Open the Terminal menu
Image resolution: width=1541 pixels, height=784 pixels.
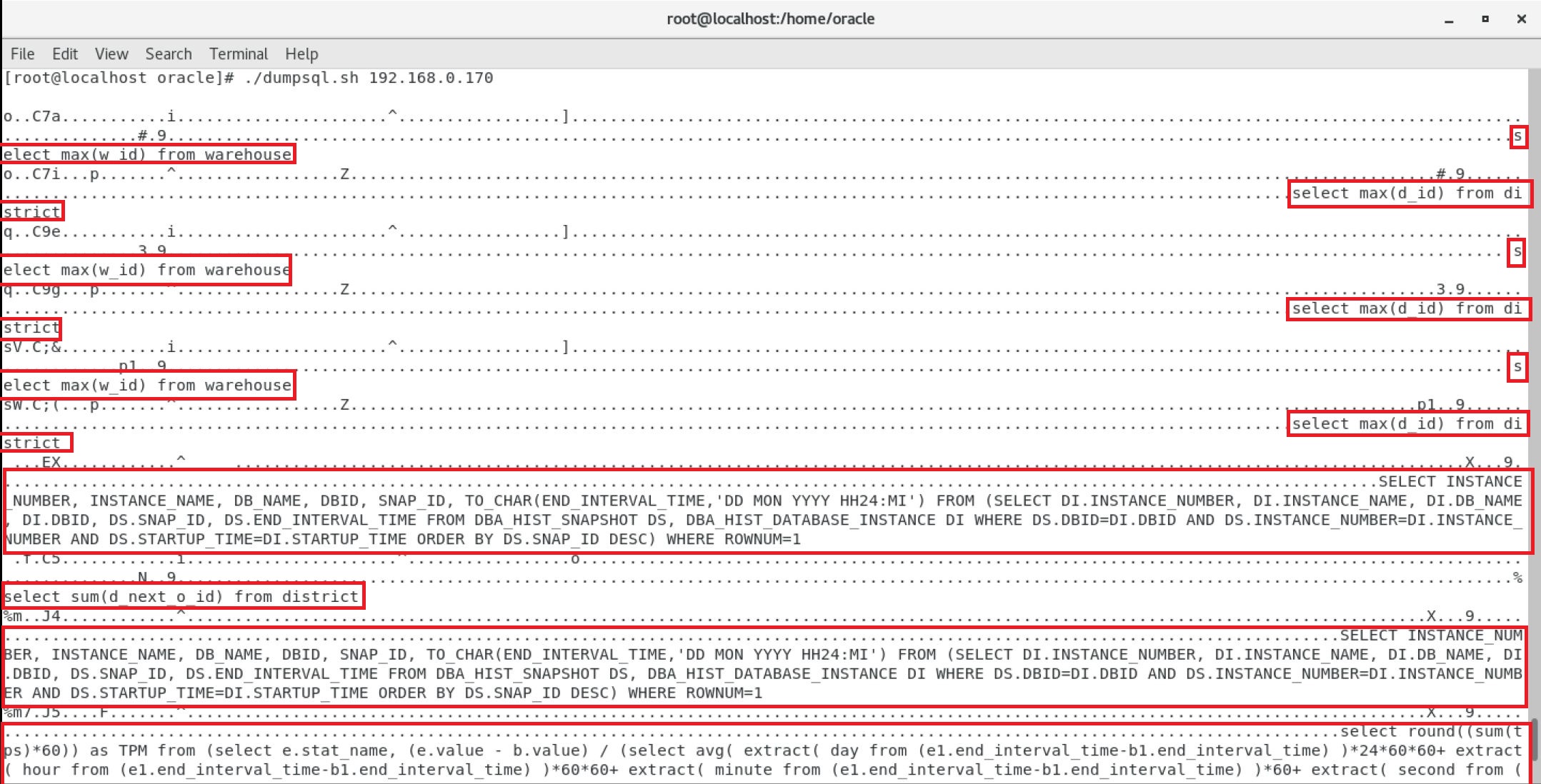[x=238, y=54]
